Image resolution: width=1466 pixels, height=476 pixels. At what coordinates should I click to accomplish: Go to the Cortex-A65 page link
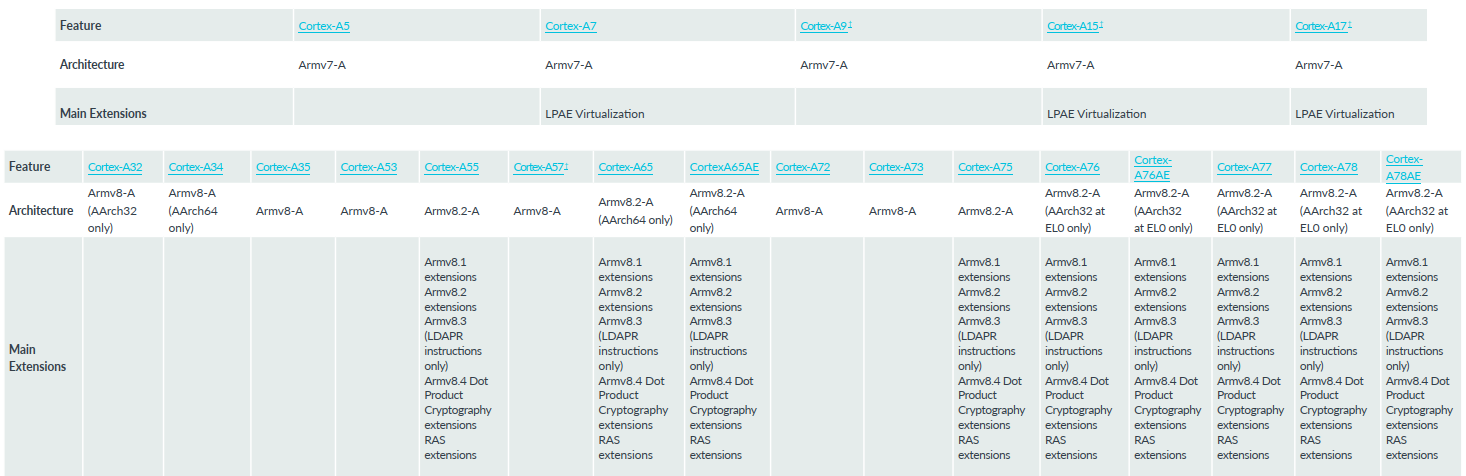625,167
